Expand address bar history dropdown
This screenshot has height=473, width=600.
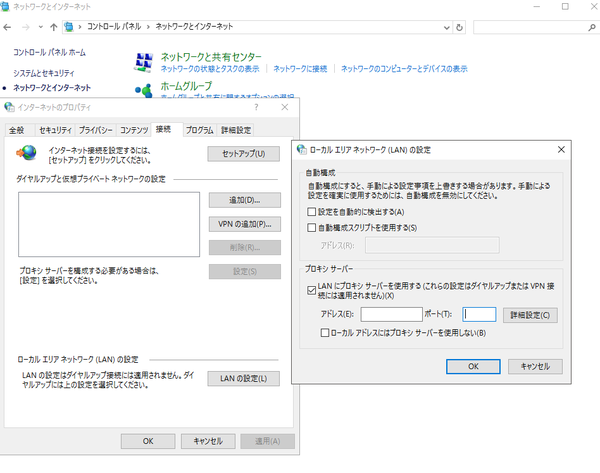[447, 28]
